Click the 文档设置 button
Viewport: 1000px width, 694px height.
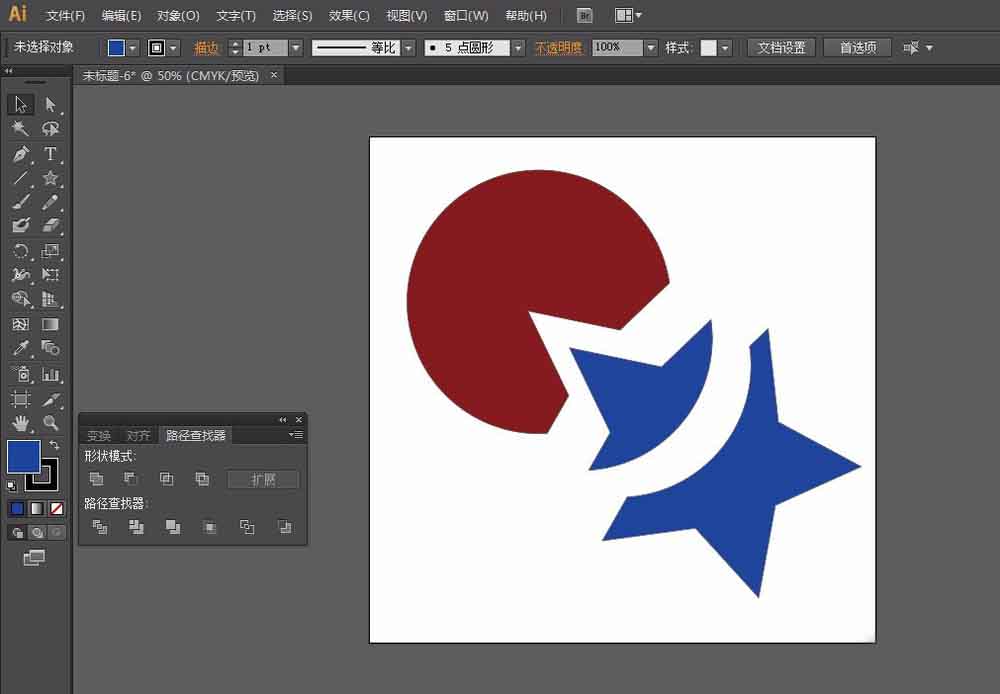781,48
